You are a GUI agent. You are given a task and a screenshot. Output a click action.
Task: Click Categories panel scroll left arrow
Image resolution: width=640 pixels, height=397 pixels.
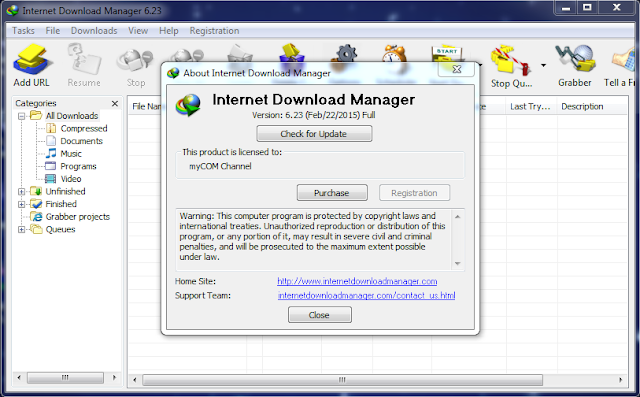click(x=19, y=378)
